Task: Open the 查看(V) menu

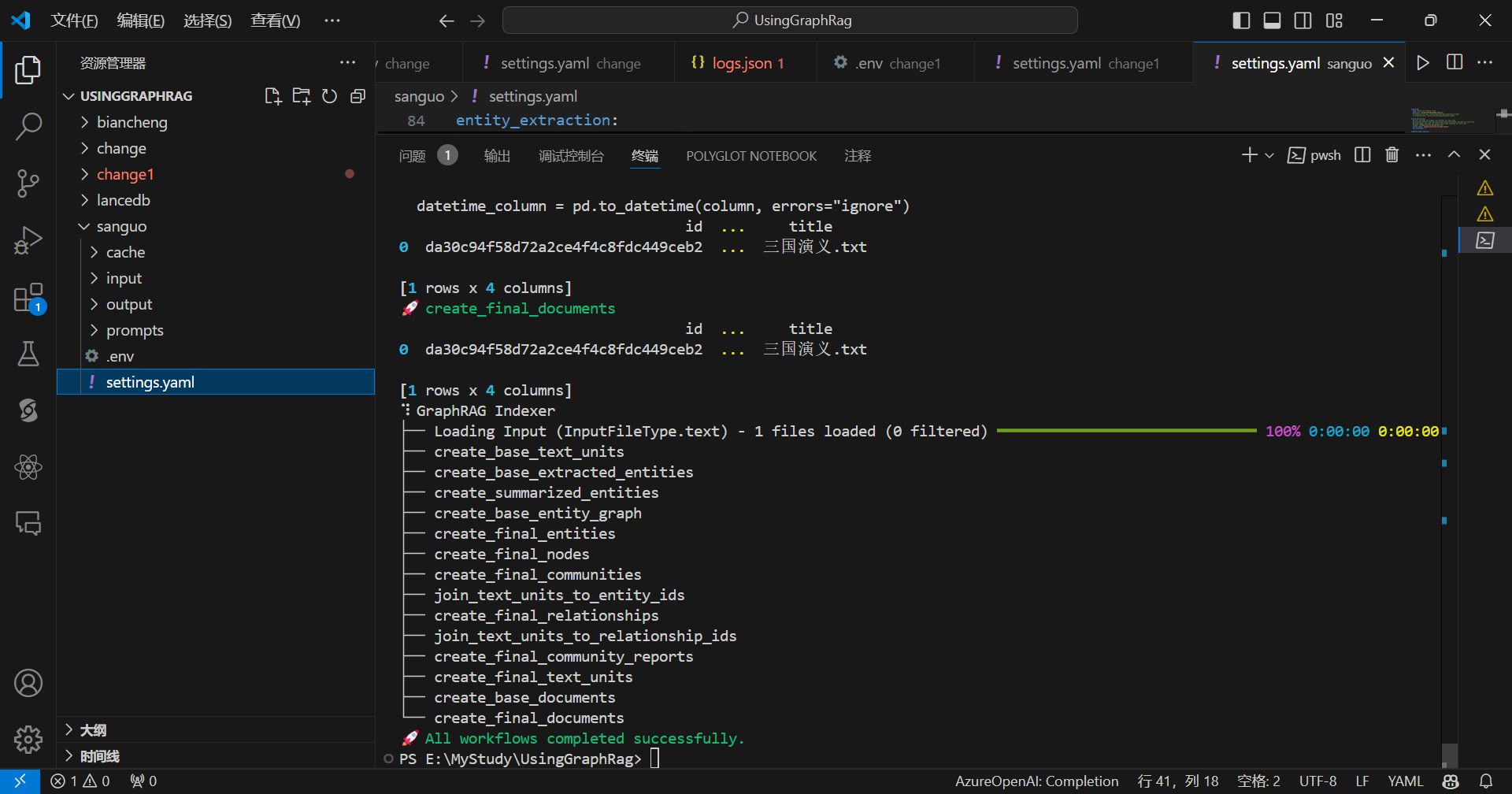Action: 275,20
